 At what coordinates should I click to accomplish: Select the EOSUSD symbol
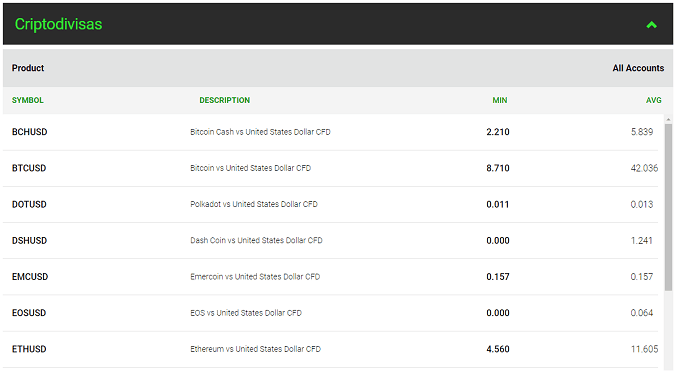(29, 313)
